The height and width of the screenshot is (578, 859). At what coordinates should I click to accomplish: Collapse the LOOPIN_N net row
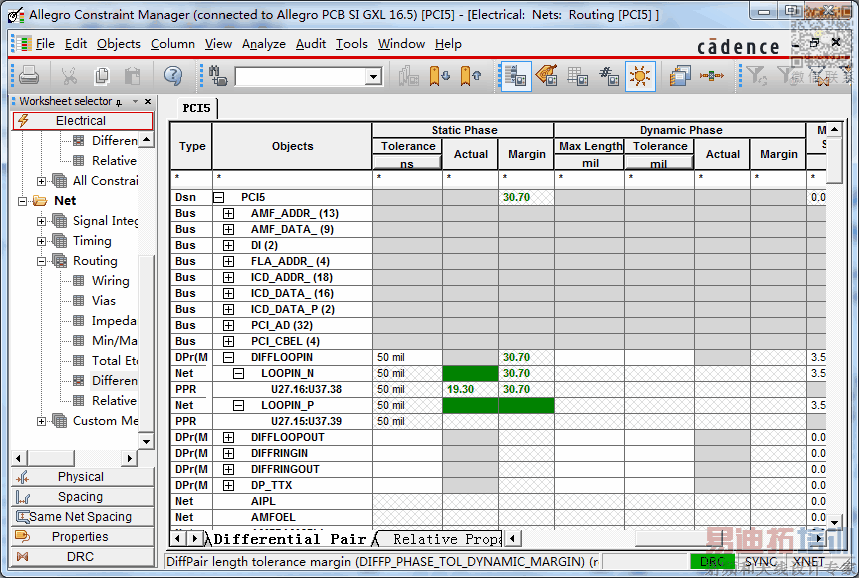pyautogui.click(x=238, y=374)
